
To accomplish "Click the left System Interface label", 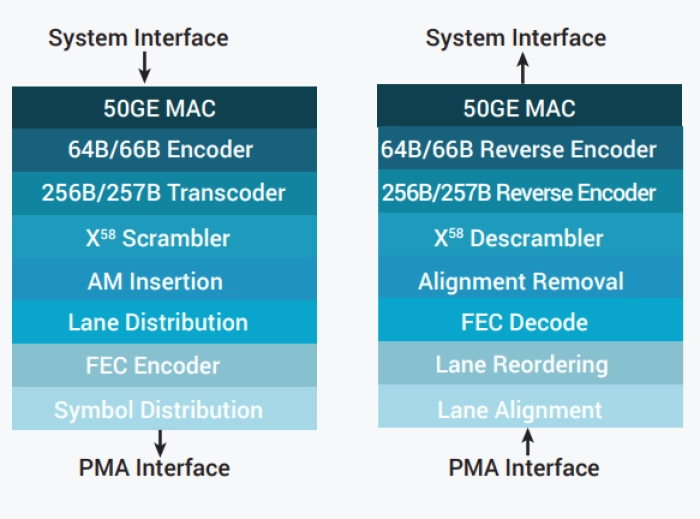I will coord(138,38).
